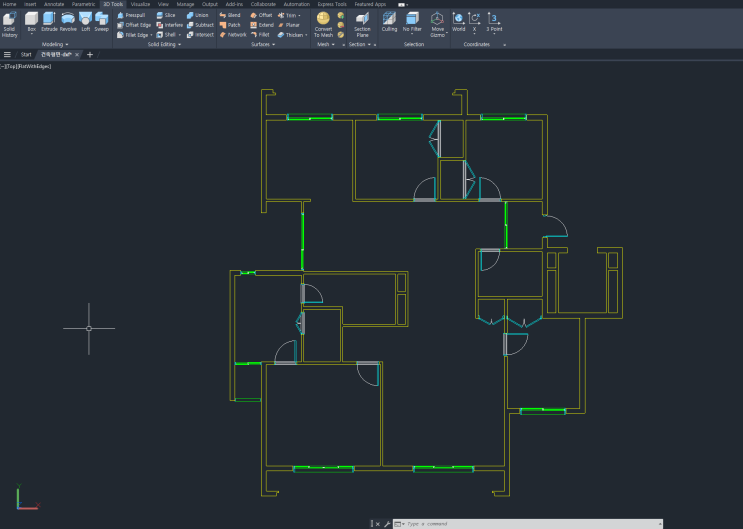The width and height of the screenshot is (743, 529).
Task: Open the Express Tools tab
Action: pyautogui.click(x=332, y=4)
